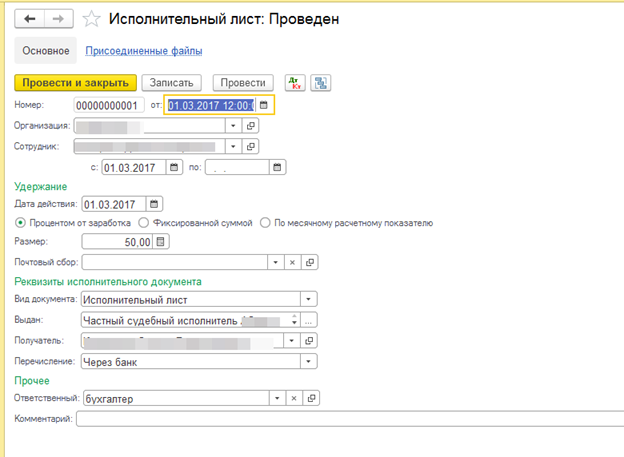Open calculator for the Размер field
This screenshot has width=624, height=457.
pyautogui.click(x=162, y=241)
